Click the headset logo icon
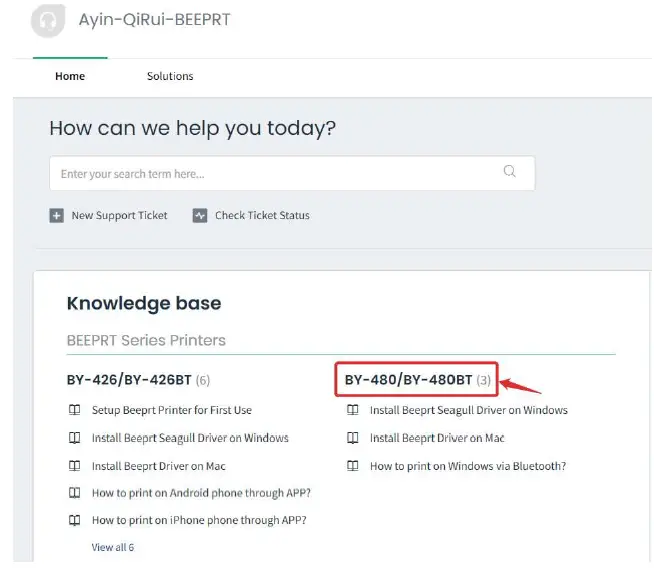Screen dimensions: 654x571 [x=48, y=20]
